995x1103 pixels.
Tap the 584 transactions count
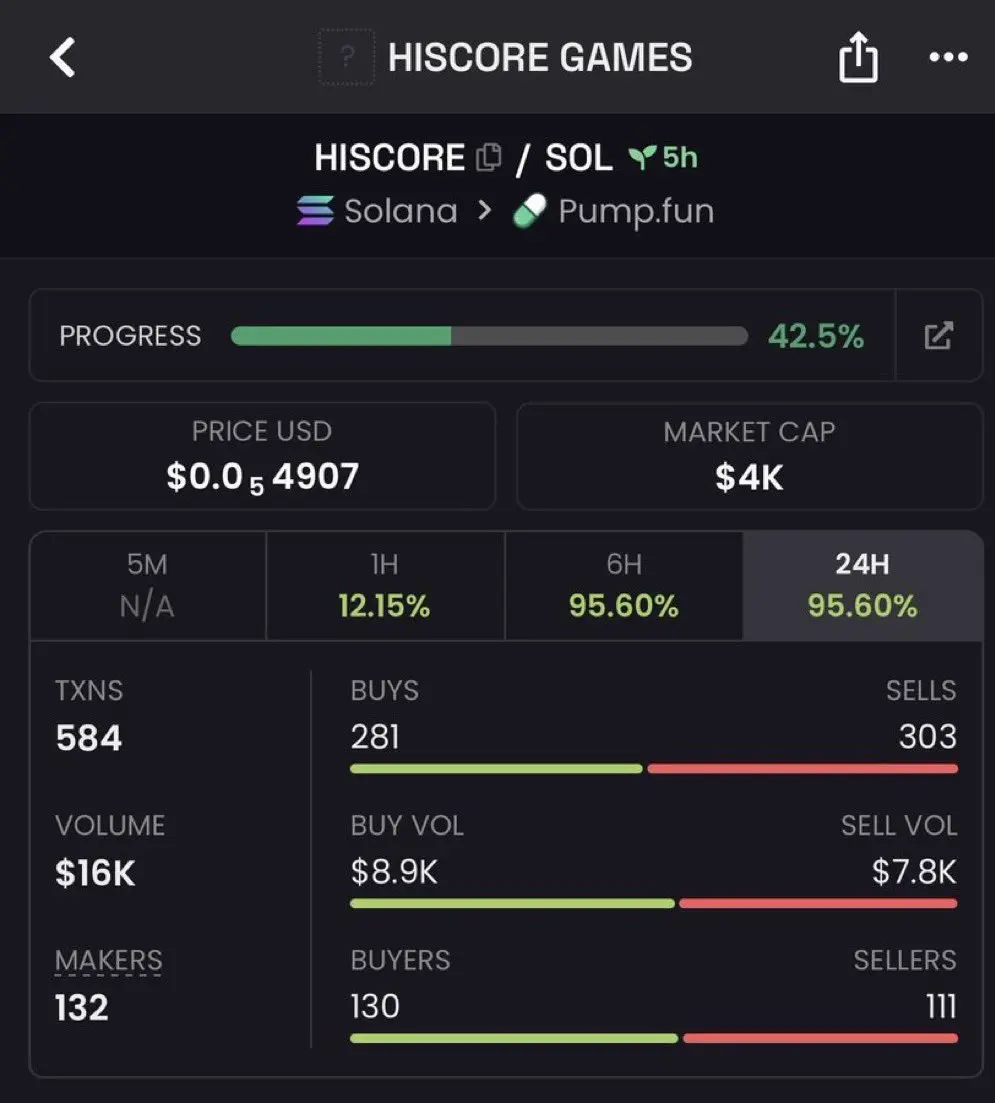[89, 738]
